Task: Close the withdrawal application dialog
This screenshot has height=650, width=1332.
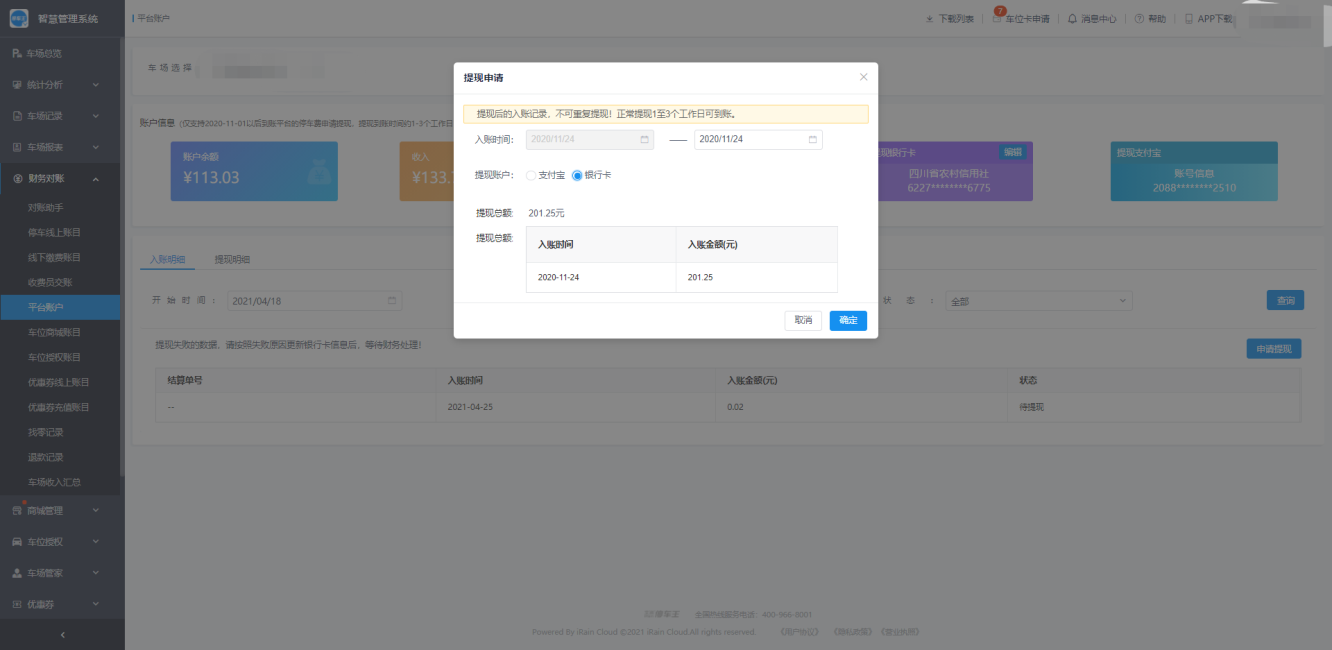Action: coord(864,77)
